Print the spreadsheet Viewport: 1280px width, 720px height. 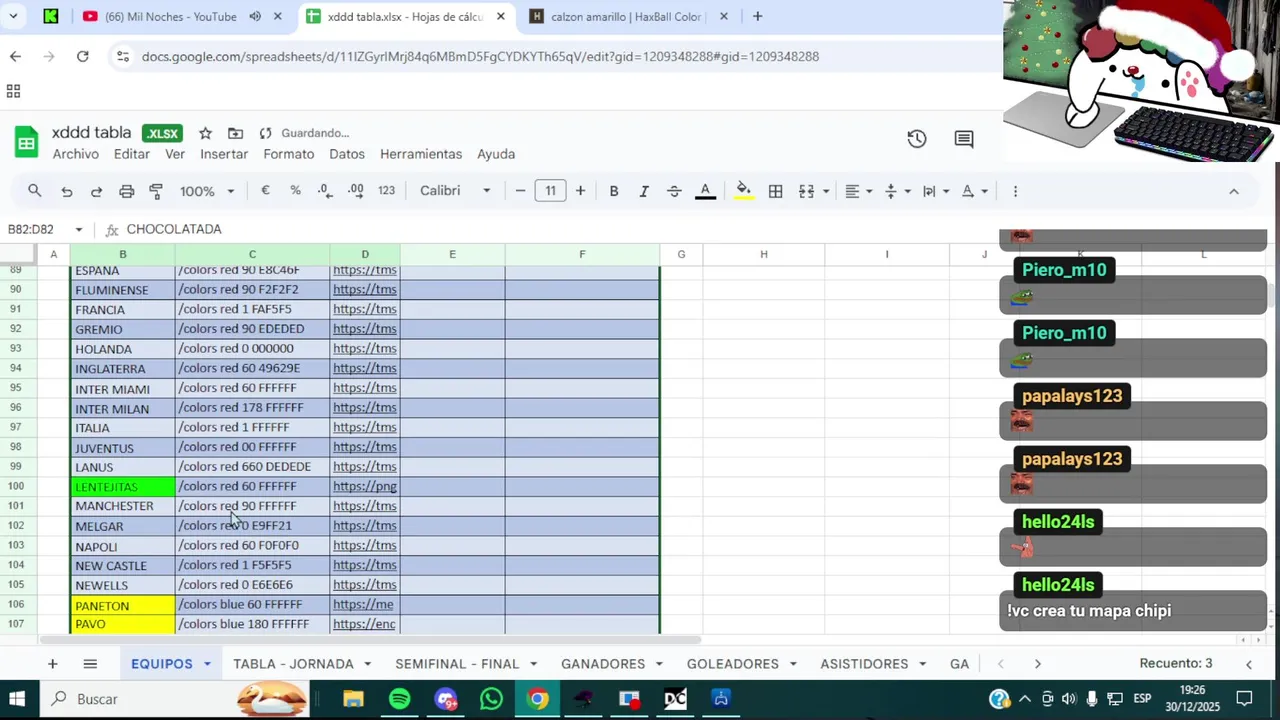126,191
